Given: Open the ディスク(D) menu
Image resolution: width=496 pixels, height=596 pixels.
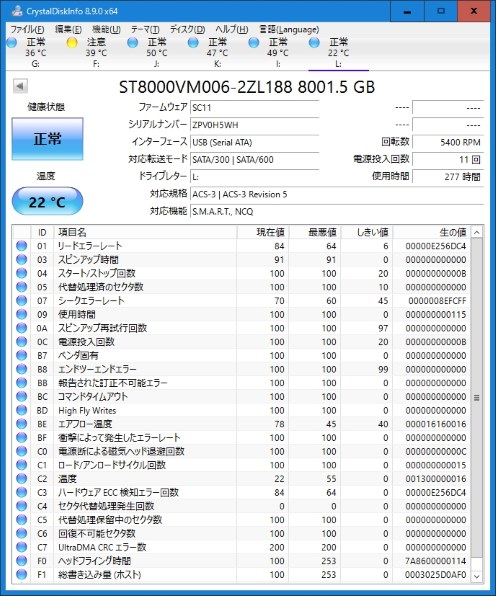Looking at the screenshot, I should point(187,29).
